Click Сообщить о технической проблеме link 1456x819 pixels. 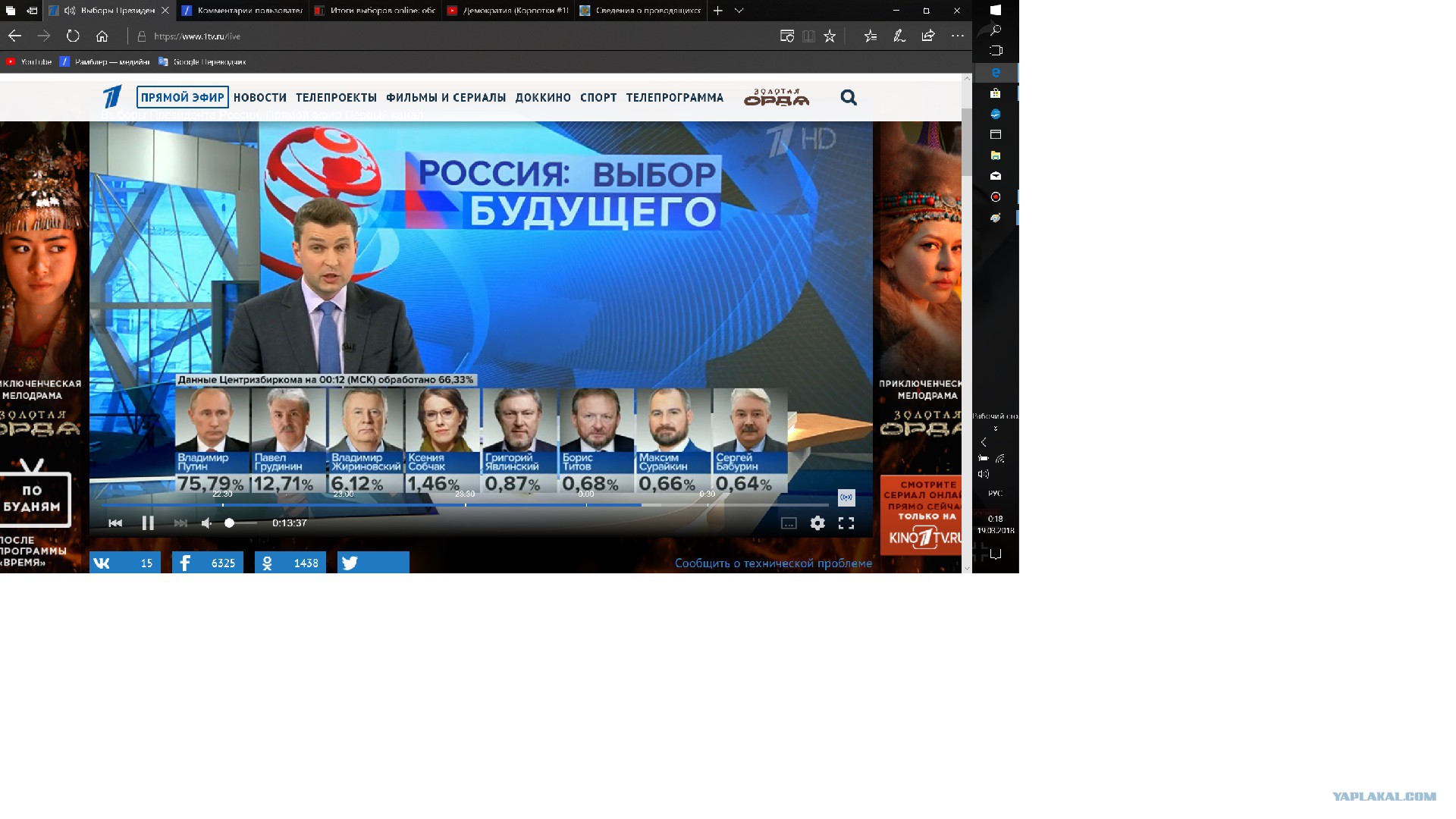[773, 563]
